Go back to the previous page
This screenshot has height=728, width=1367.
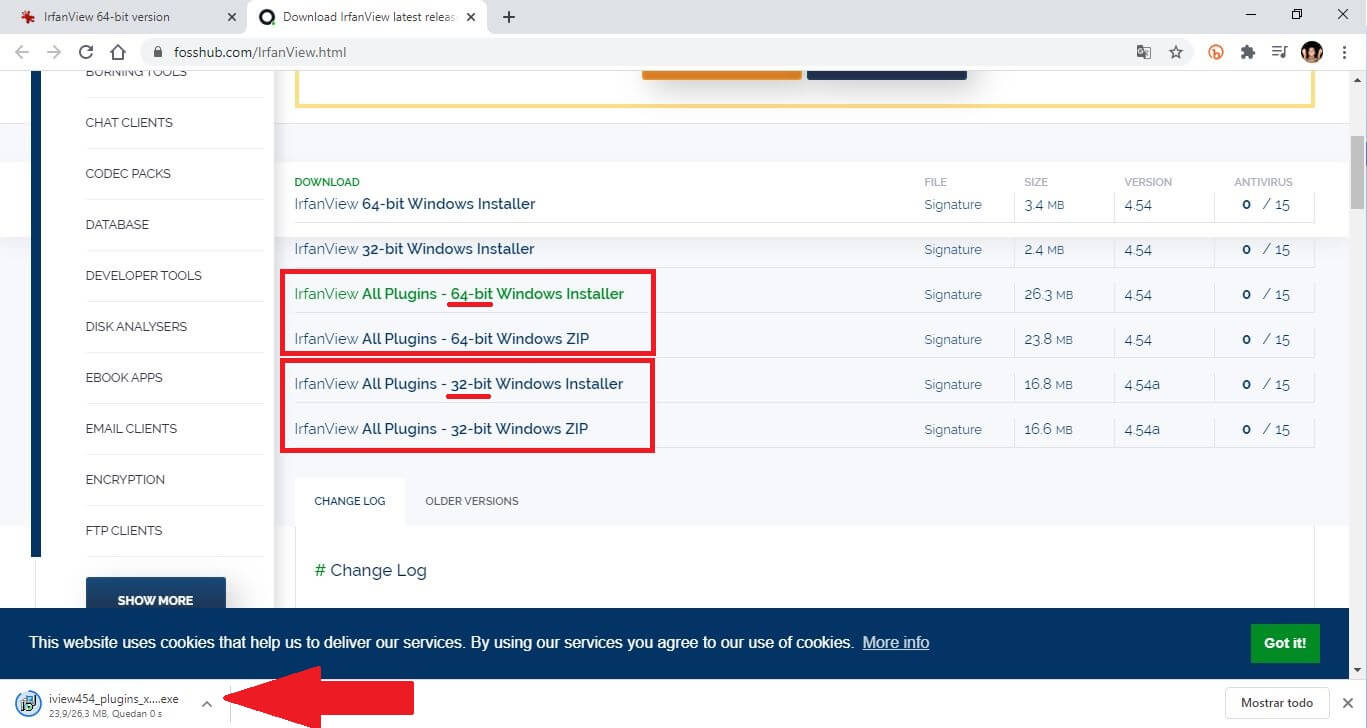[x=24, y=52]
